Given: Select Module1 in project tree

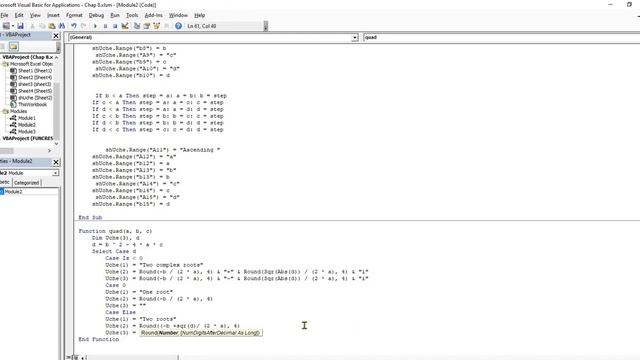Looking at the screenshot, I should [27, 118].
